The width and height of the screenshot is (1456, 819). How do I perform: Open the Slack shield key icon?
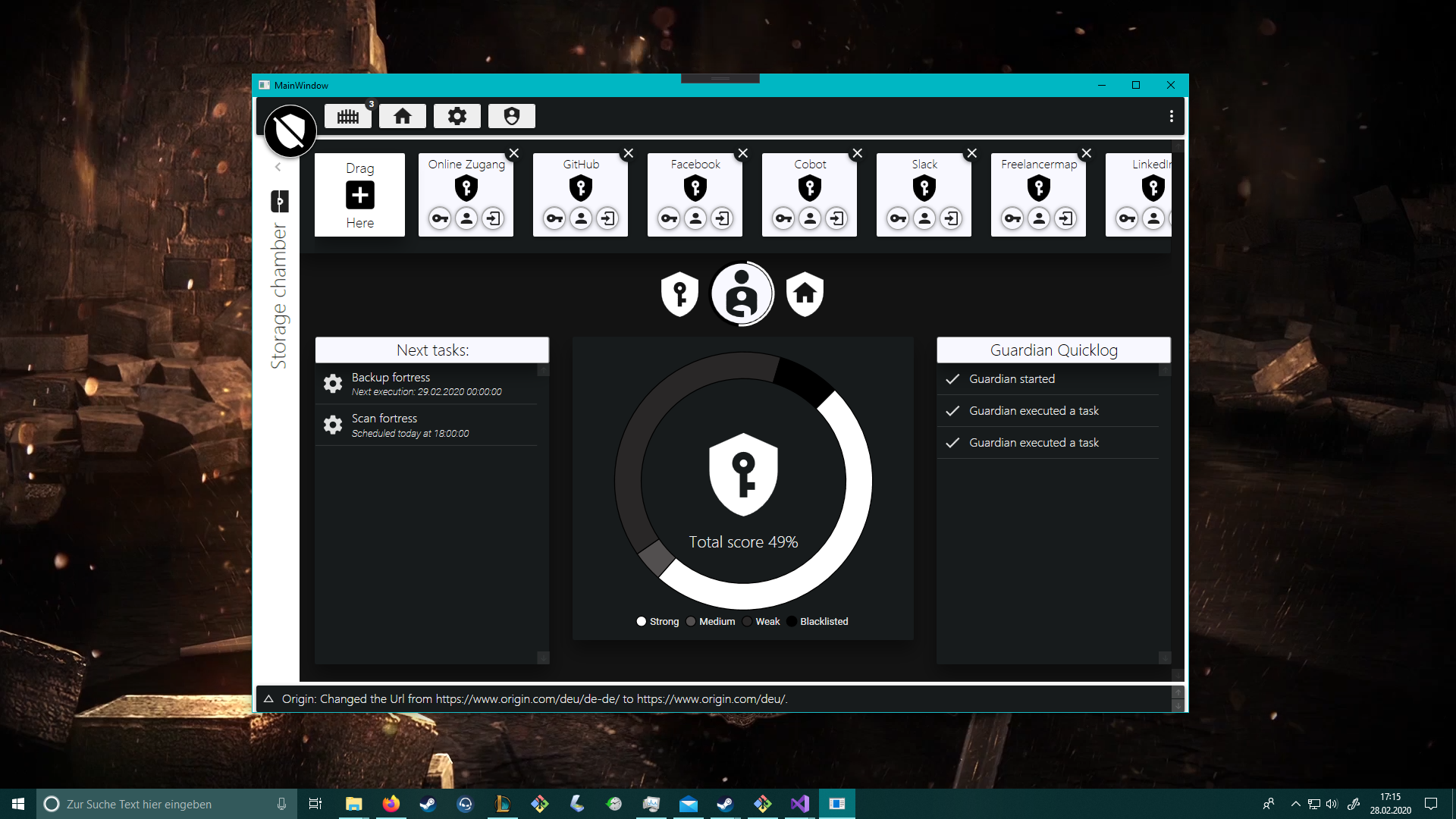(924, 187)
